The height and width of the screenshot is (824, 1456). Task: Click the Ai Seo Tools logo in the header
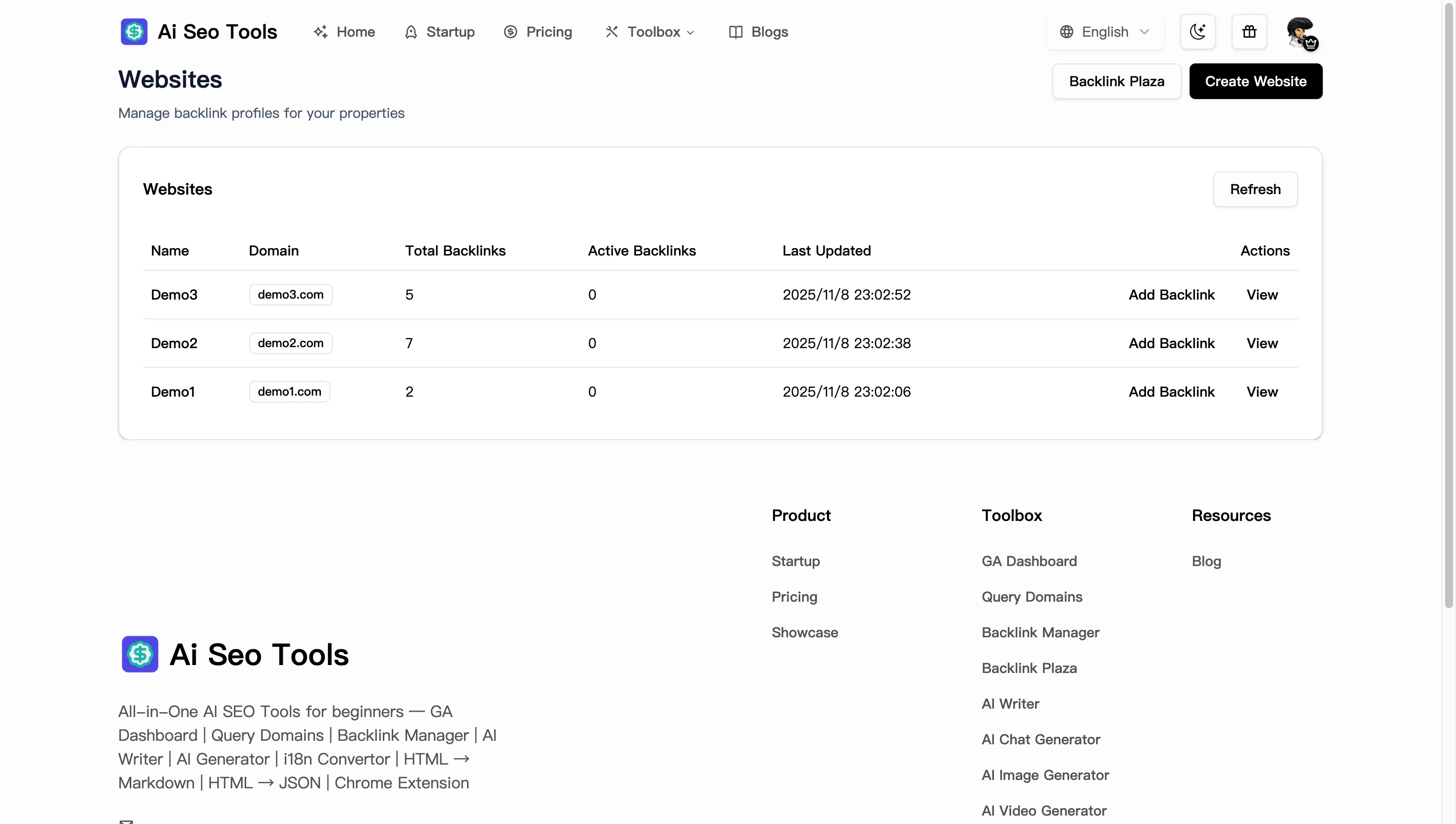click(198, 32)
